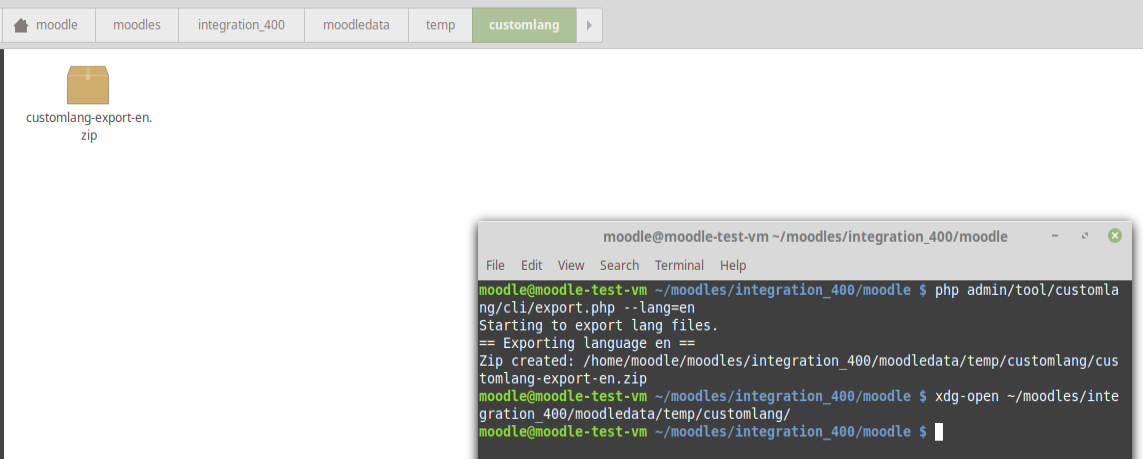Open the terminal Help menu
The height and width of the screenshot is (459, 1143).
point(733,265)
